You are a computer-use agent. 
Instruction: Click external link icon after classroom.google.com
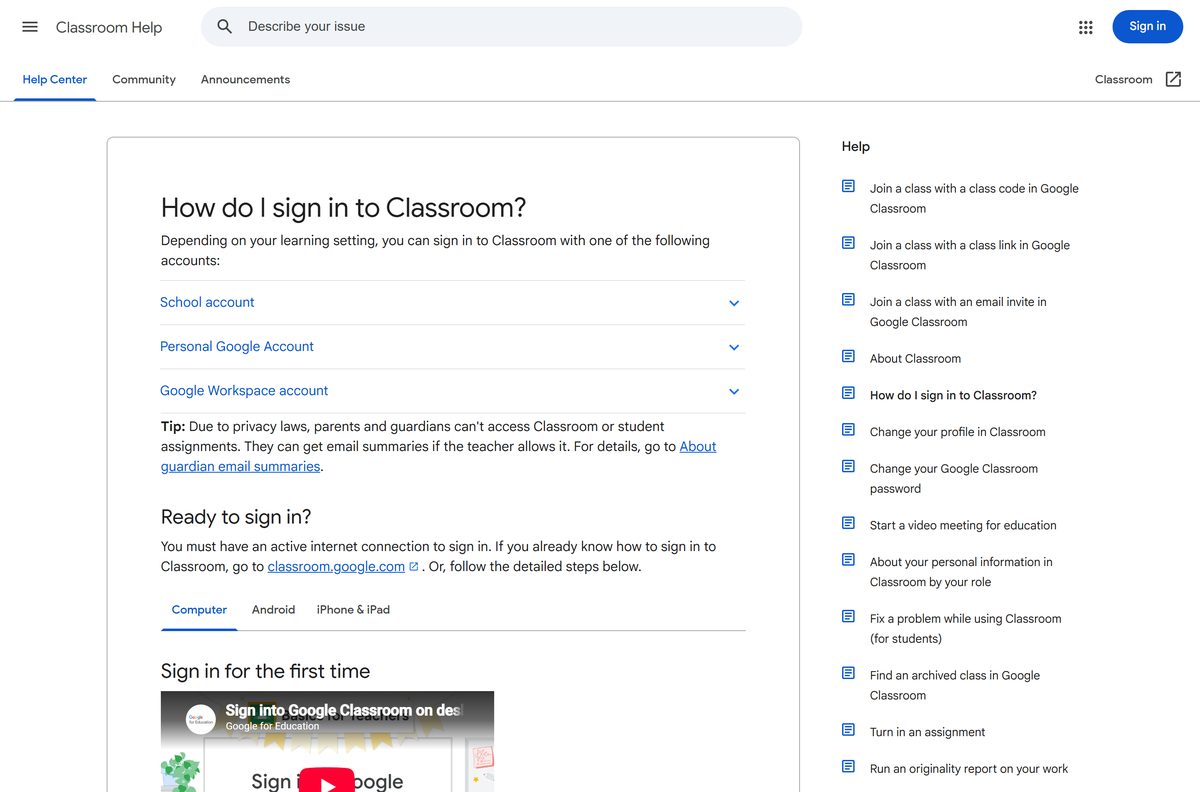tap(414, 567)
